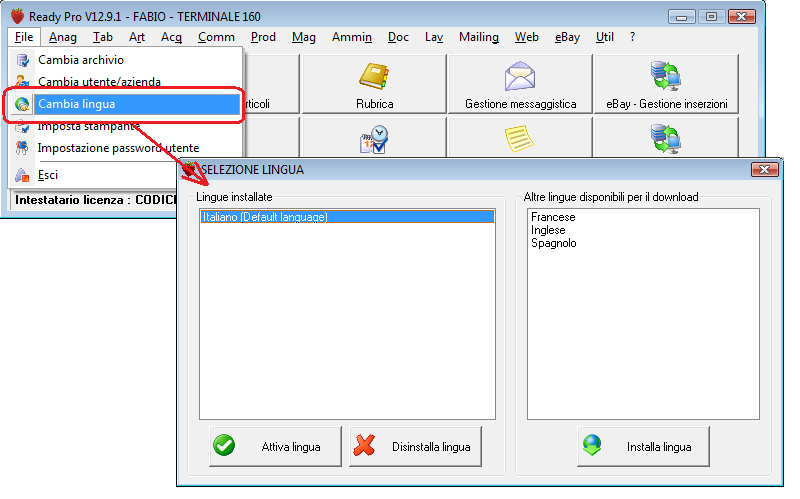800x499 pixels.
Task: Open the Comm menu
Action: tap(216, 37)
